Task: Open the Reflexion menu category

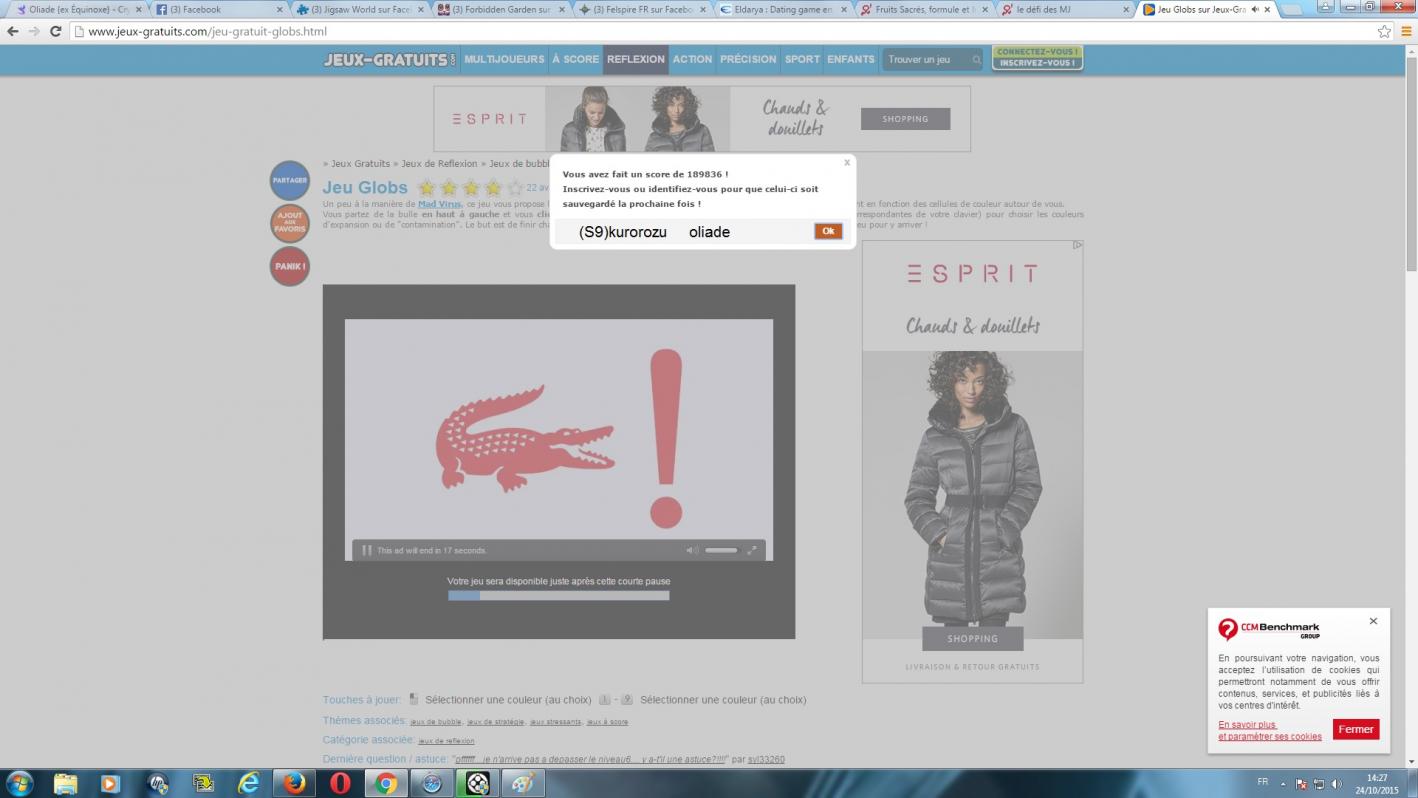Action: [635, 59]
